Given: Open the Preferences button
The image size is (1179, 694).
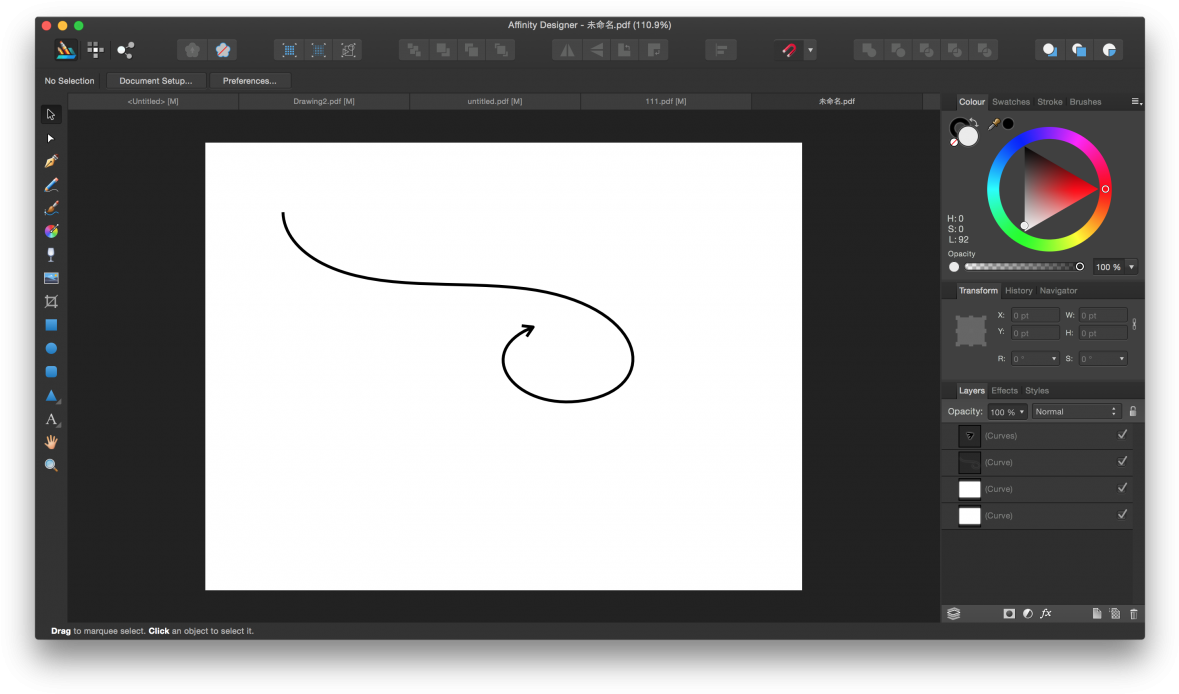Looking at the screenshot, I should coord(250,81).
